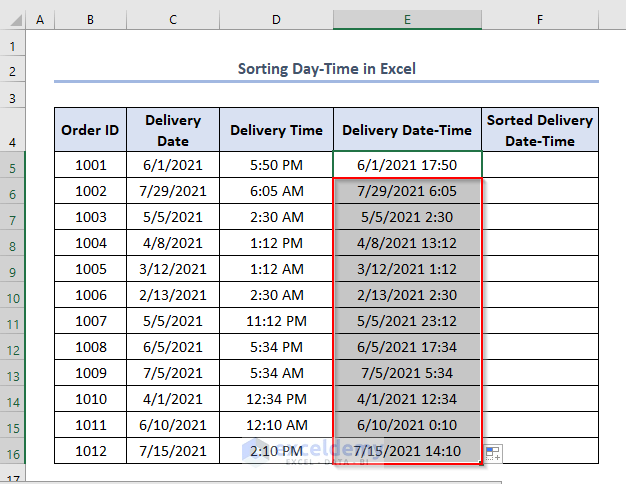Click the Sorted Delivery Date-Time header cell
This screenshot has width=626, height=484.
pyautogui.click(x=539, y=130)
